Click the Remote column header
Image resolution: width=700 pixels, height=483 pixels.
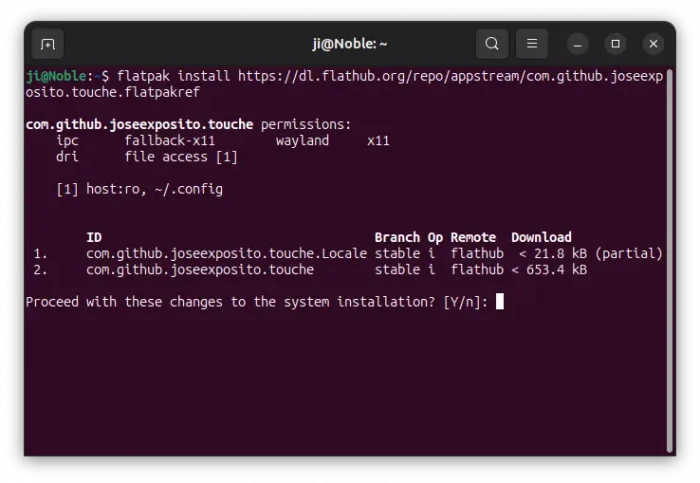tap(473, 237)
